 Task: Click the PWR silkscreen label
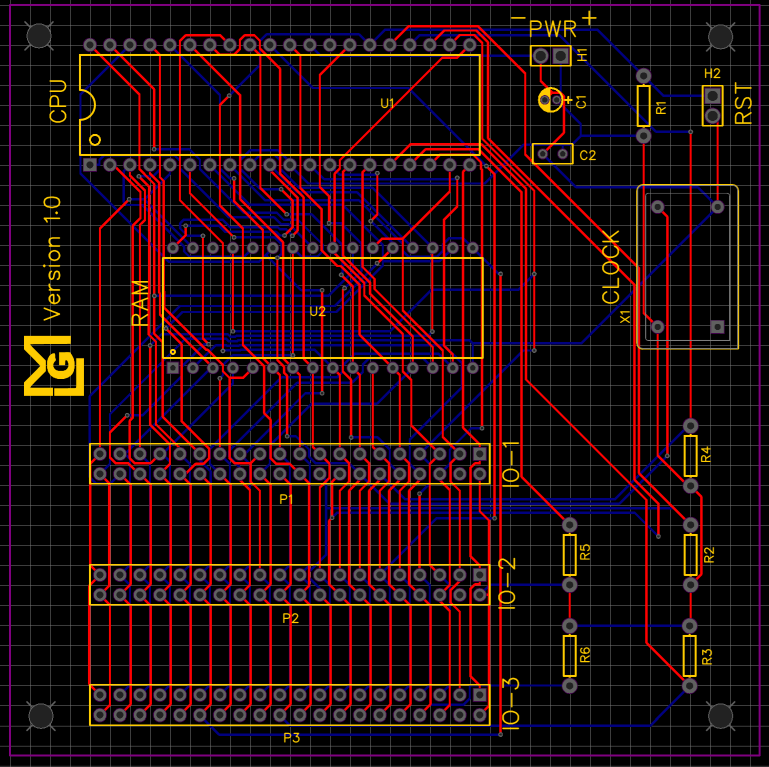[x=553, y=29]
